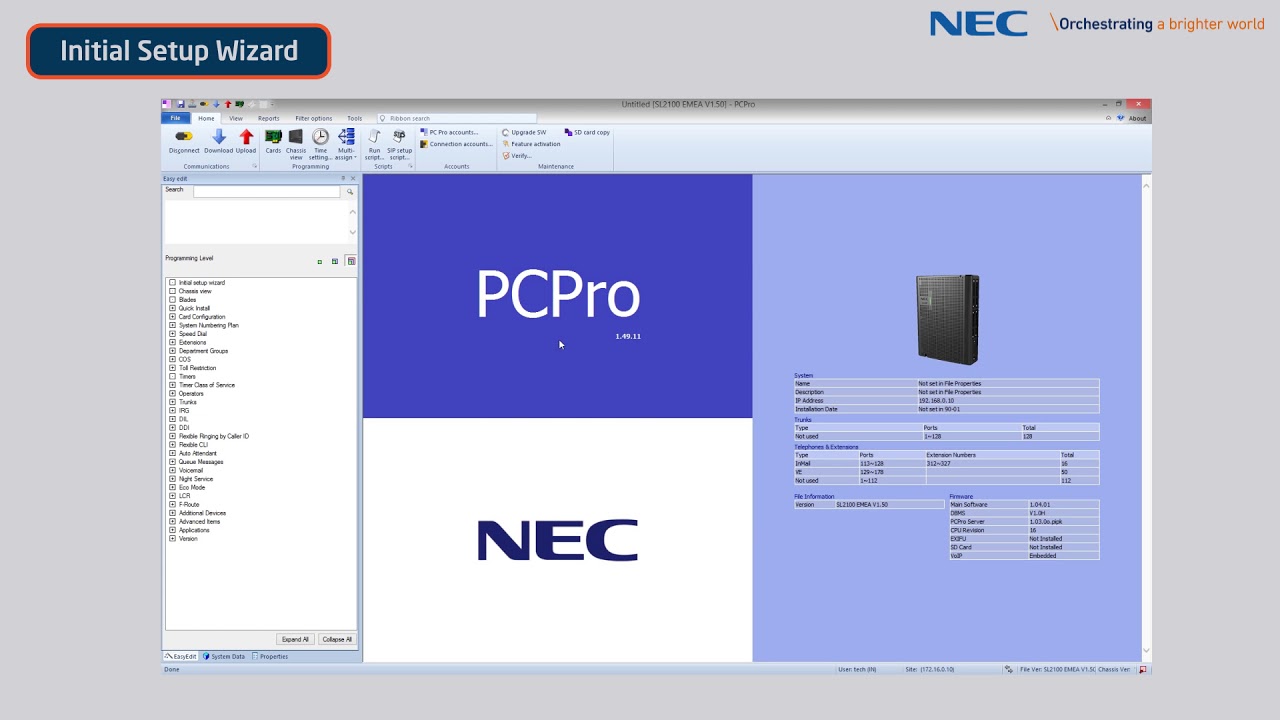Click the red Upload arrow icon

point(246,137)
